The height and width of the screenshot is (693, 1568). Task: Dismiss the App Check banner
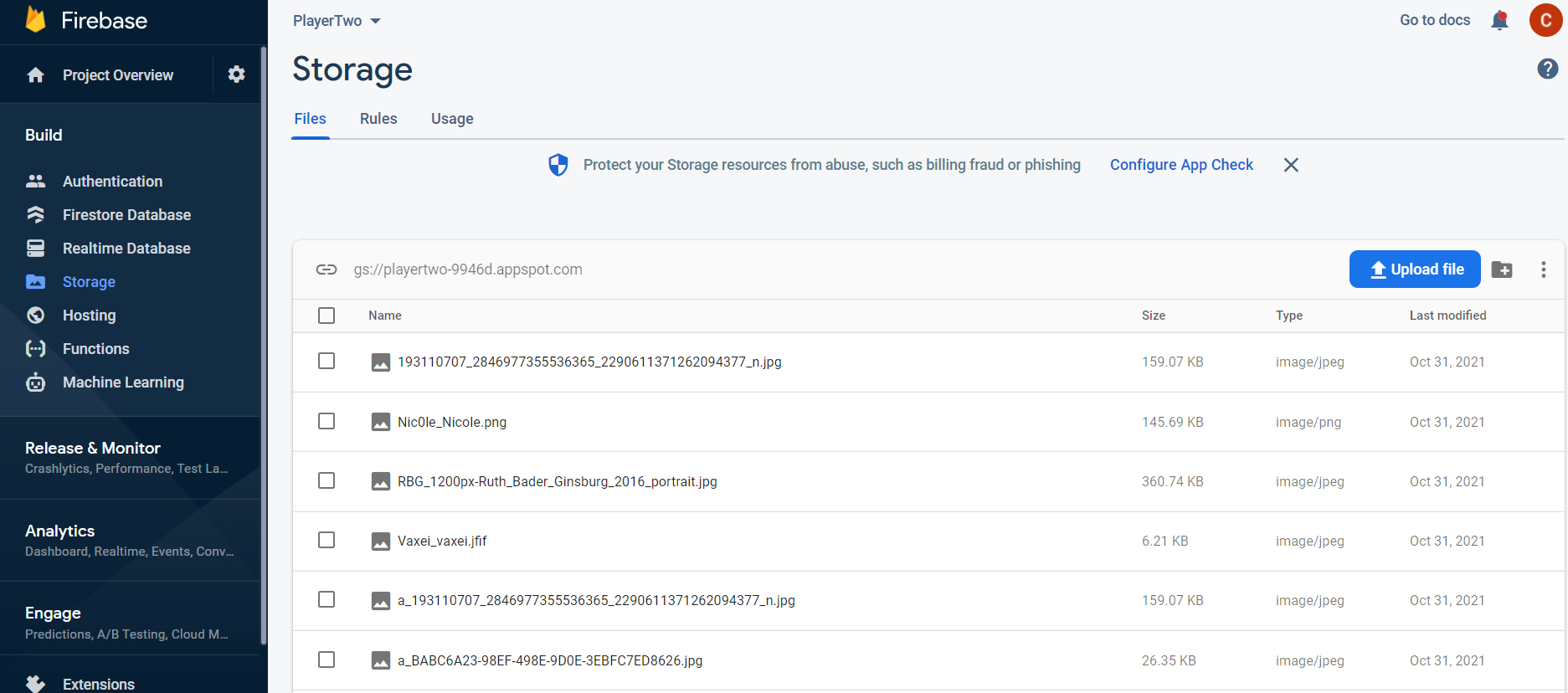1291,165
